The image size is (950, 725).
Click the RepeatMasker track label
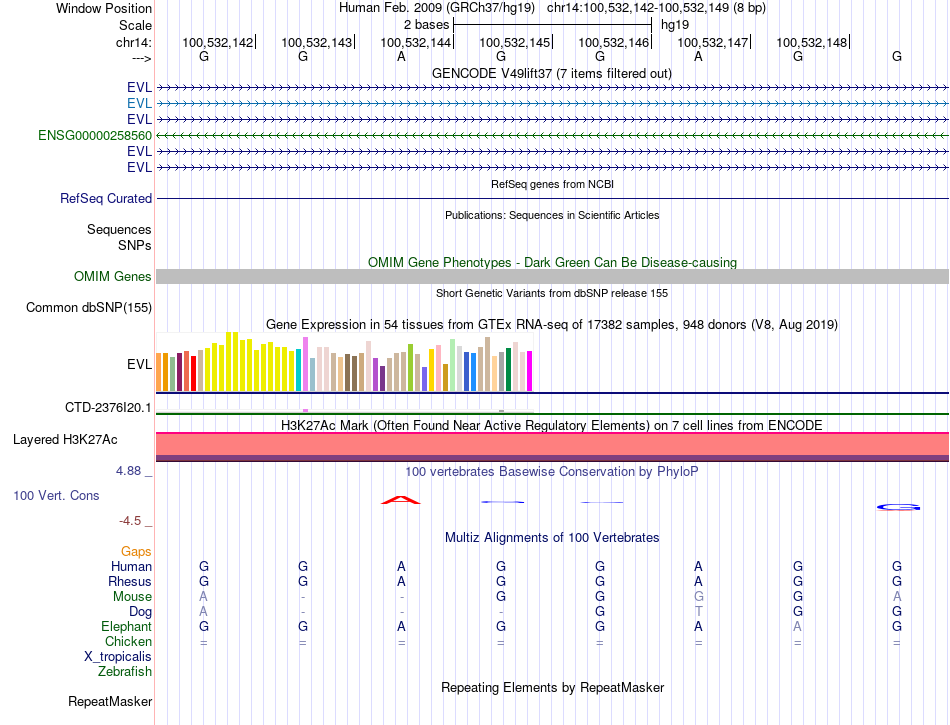(110, 702)
